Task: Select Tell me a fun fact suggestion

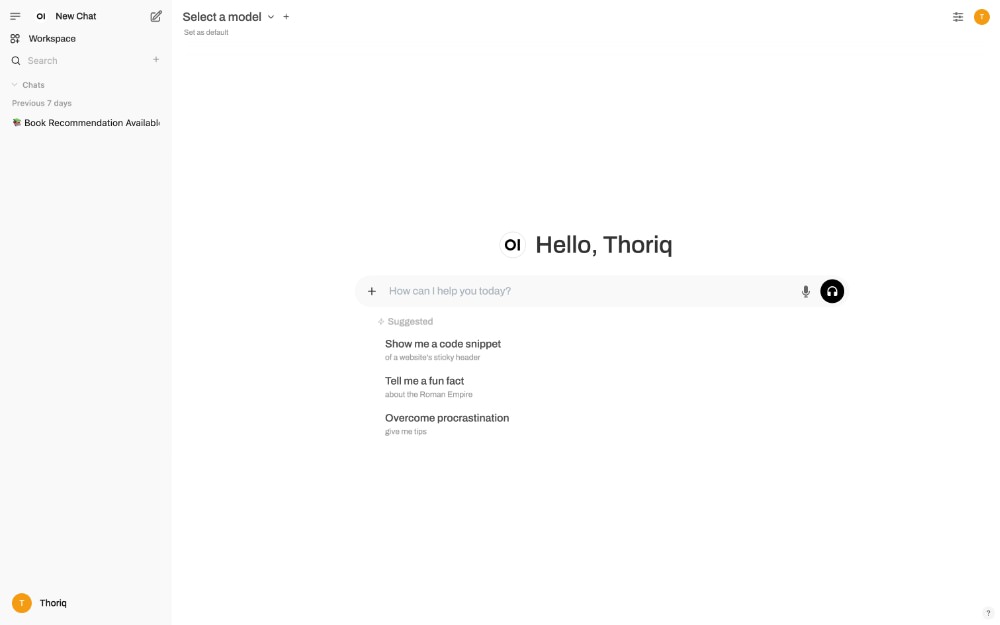Action: pyautogui.click(x=429, y=386)
